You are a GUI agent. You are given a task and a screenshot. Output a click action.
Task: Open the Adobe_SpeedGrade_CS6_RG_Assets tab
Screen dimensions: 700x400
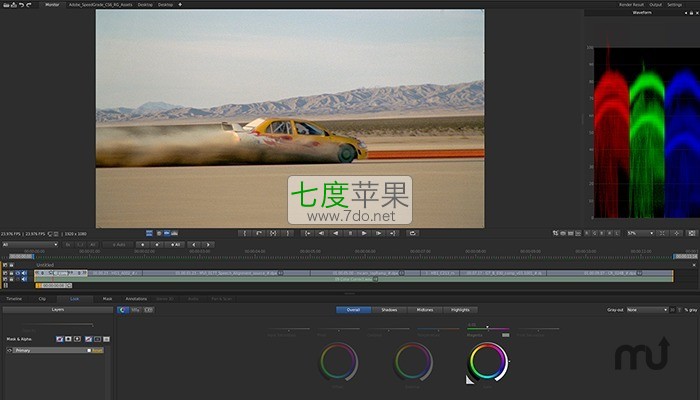[x=100, y=4]
